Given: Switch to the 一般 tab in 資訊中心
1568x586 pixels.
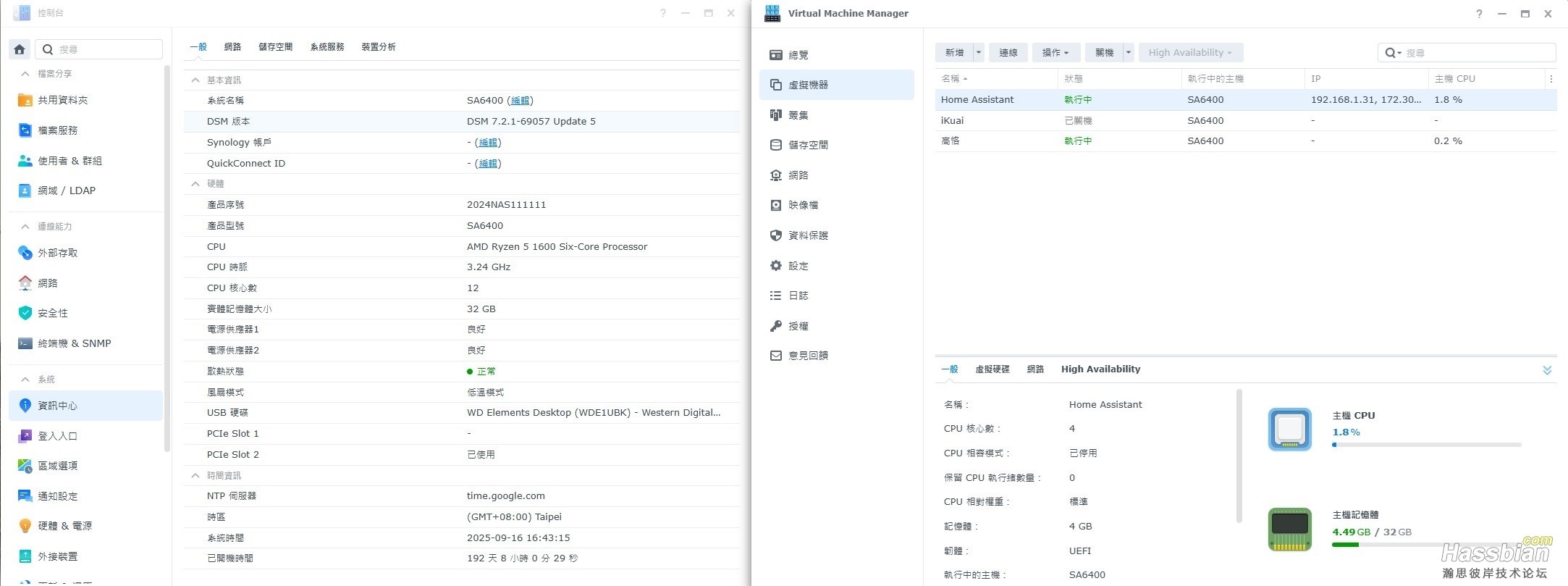Looking at the screenshot, I should coord(198,47).
